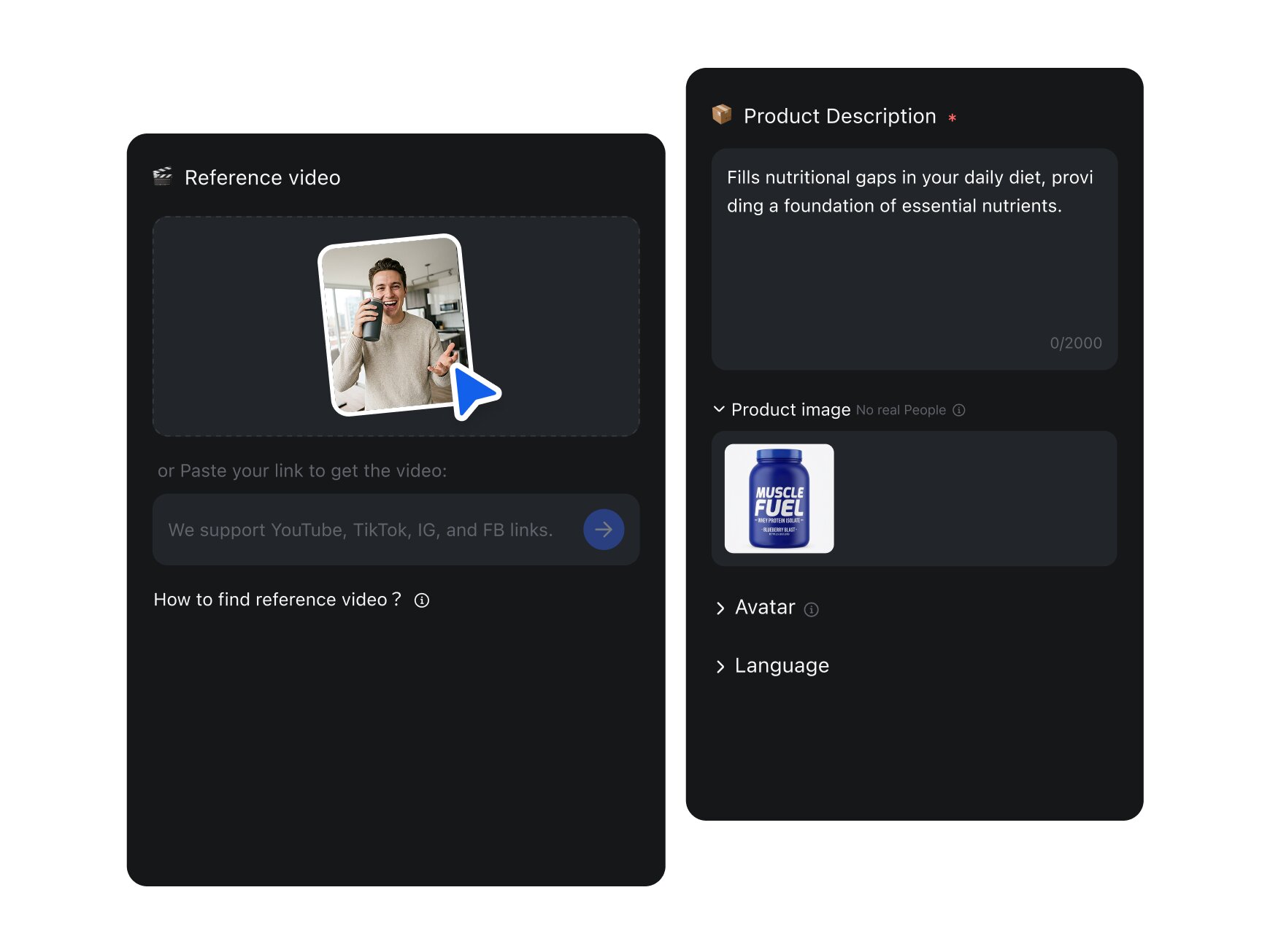
Task: Click the 0/2000 character counter
Action: pos(1077,343)
